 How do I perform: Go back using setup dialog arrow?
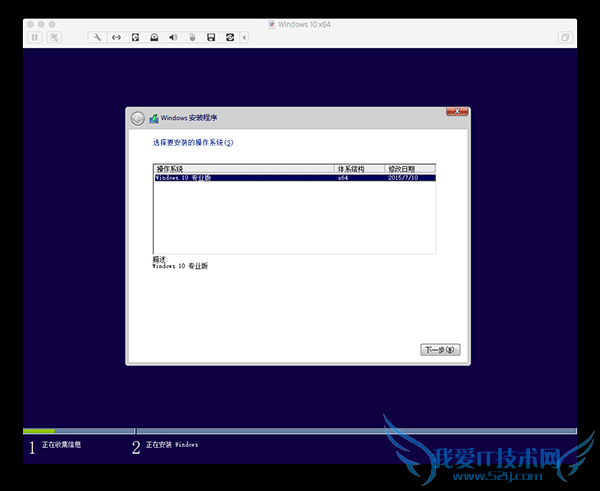(137, 118)
